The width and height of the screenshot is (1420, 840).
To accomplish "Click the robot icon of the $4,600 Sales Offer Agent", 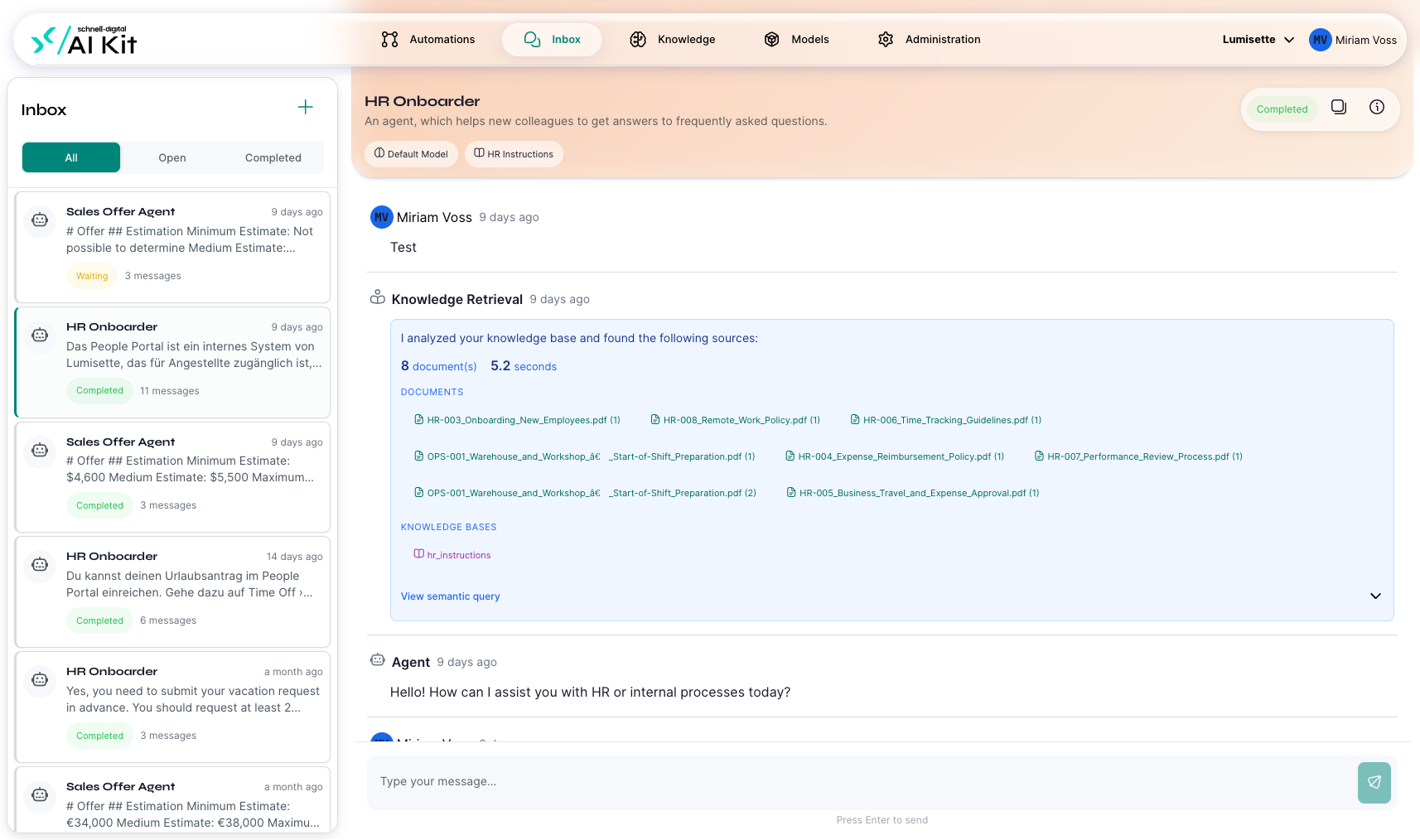I will [x=40, y=451].
